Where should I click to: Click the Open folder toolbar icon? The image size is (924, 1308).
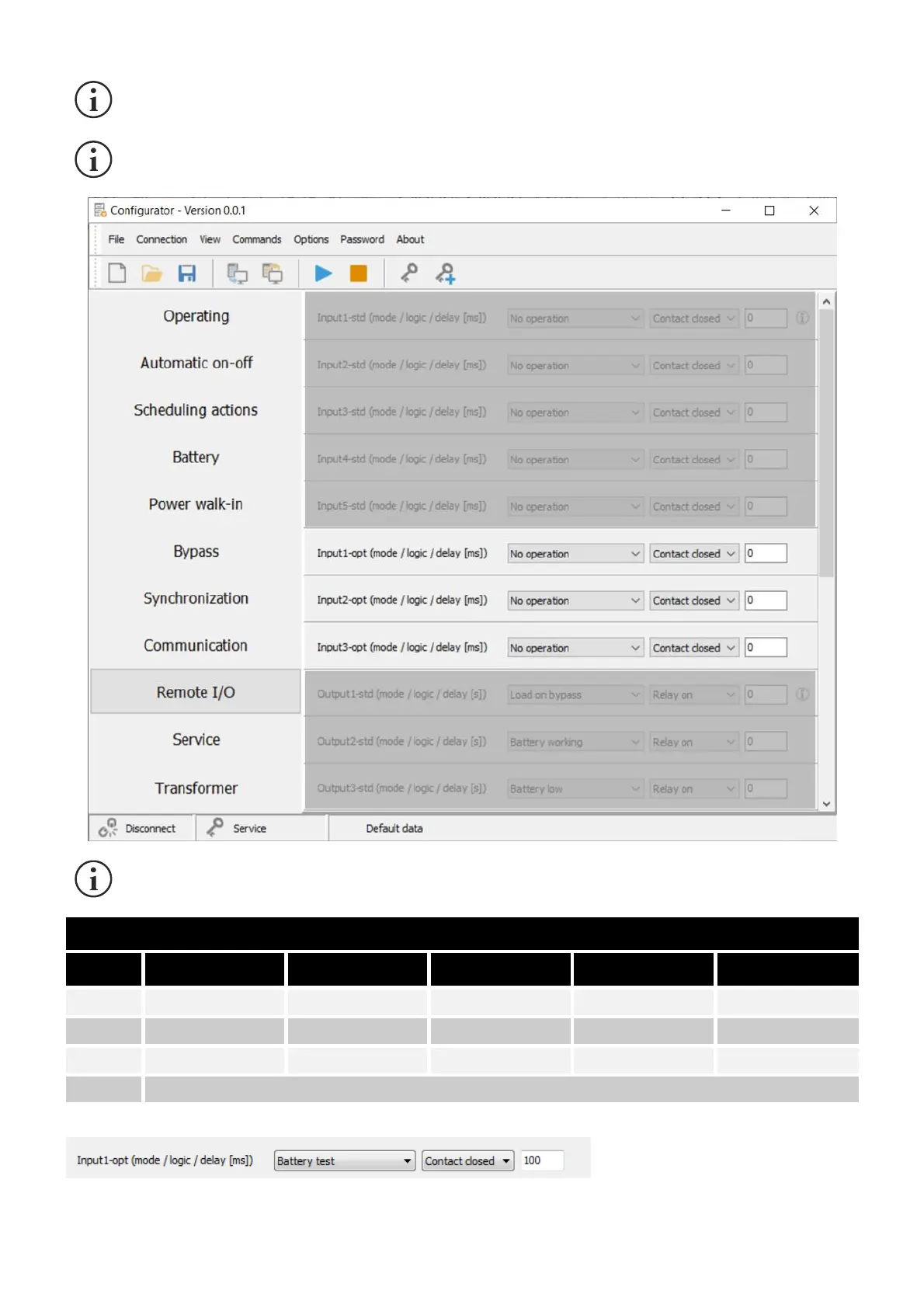(152, 273)
